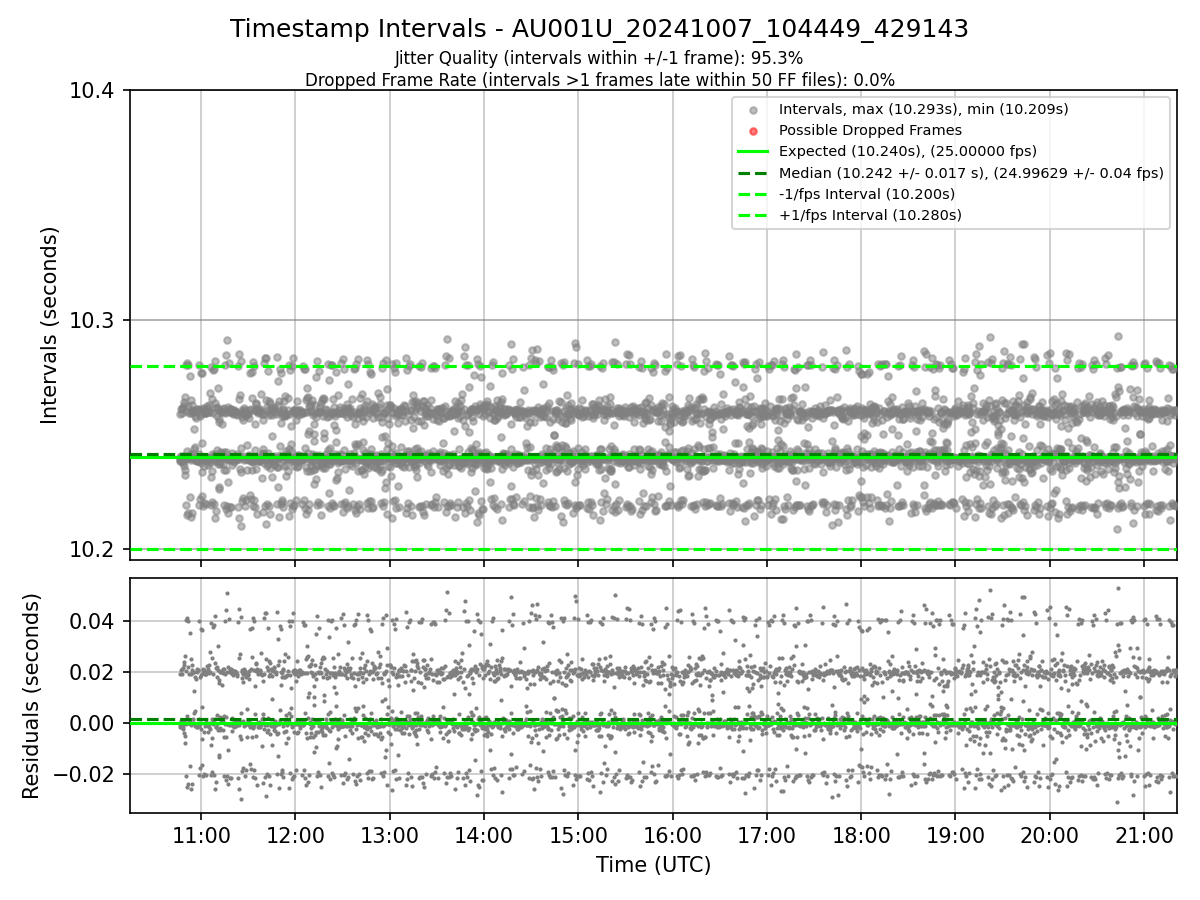The image size is (1200, 900).
Task: Select the Expected (10.240s) legend entry
Action: pos(907,151)
